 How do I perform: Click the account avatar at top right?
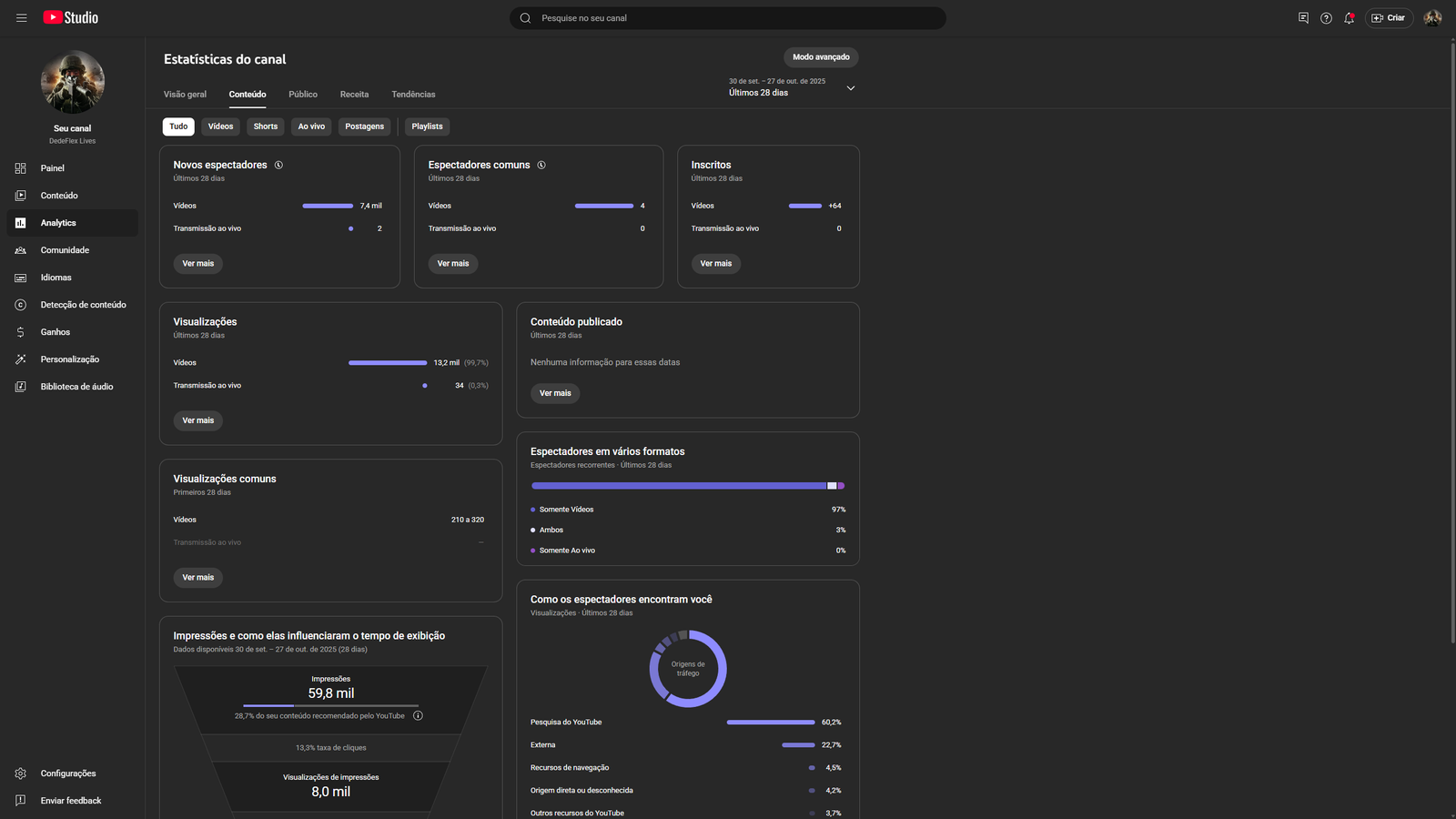[x=1432, y=18]
